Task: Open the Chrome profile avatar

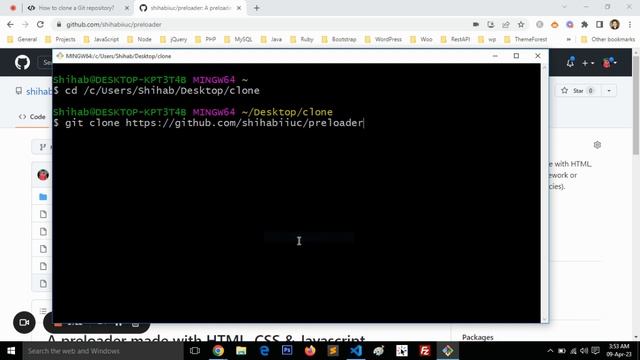Action: (615, 24)
